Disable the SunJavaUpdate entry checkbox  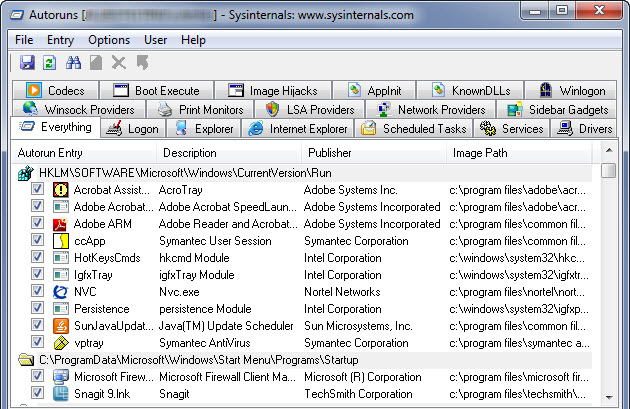37,325
